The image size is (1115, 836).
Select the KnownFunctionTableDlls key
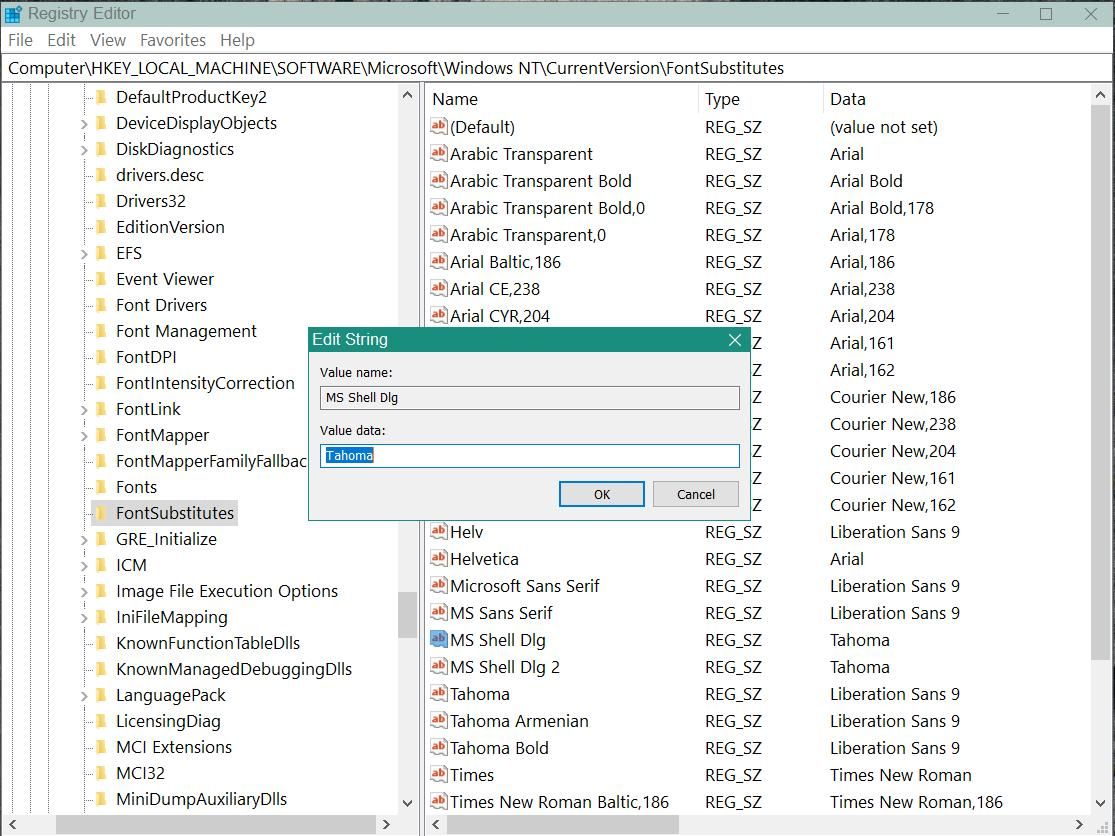[x=208, y=643]
